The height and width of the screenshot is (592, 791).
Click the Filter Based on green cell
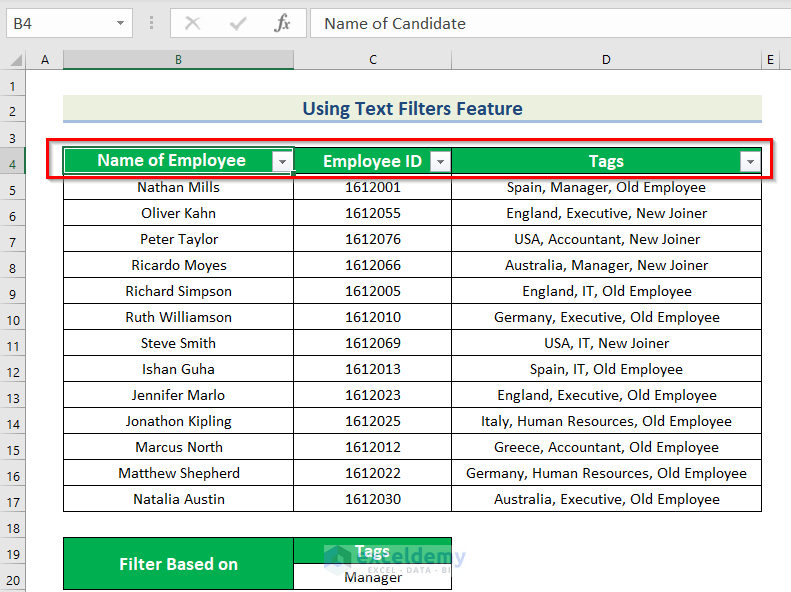pyautogui.click(x=178, y=564)
